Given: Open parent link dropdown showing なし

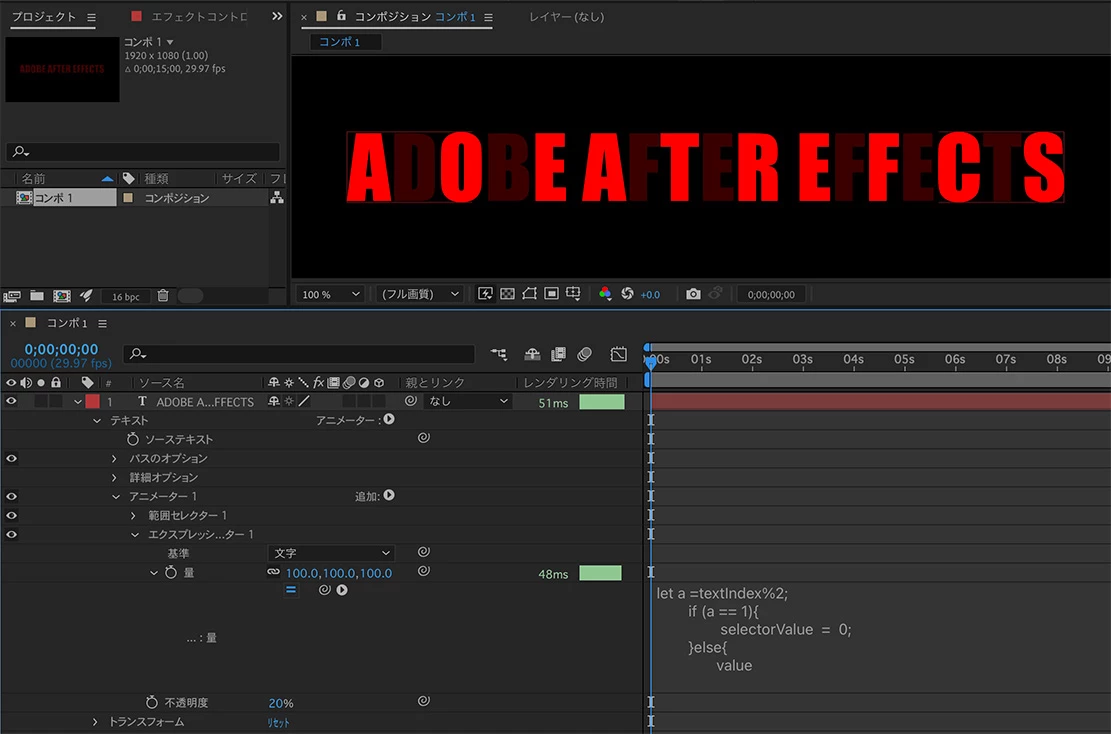Looking at the screenshot, I should point(468,401).
